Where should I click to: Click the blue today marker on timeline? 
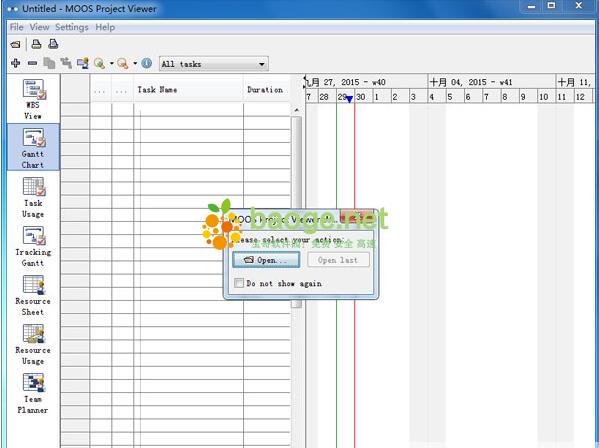click(x=349, y=99)
